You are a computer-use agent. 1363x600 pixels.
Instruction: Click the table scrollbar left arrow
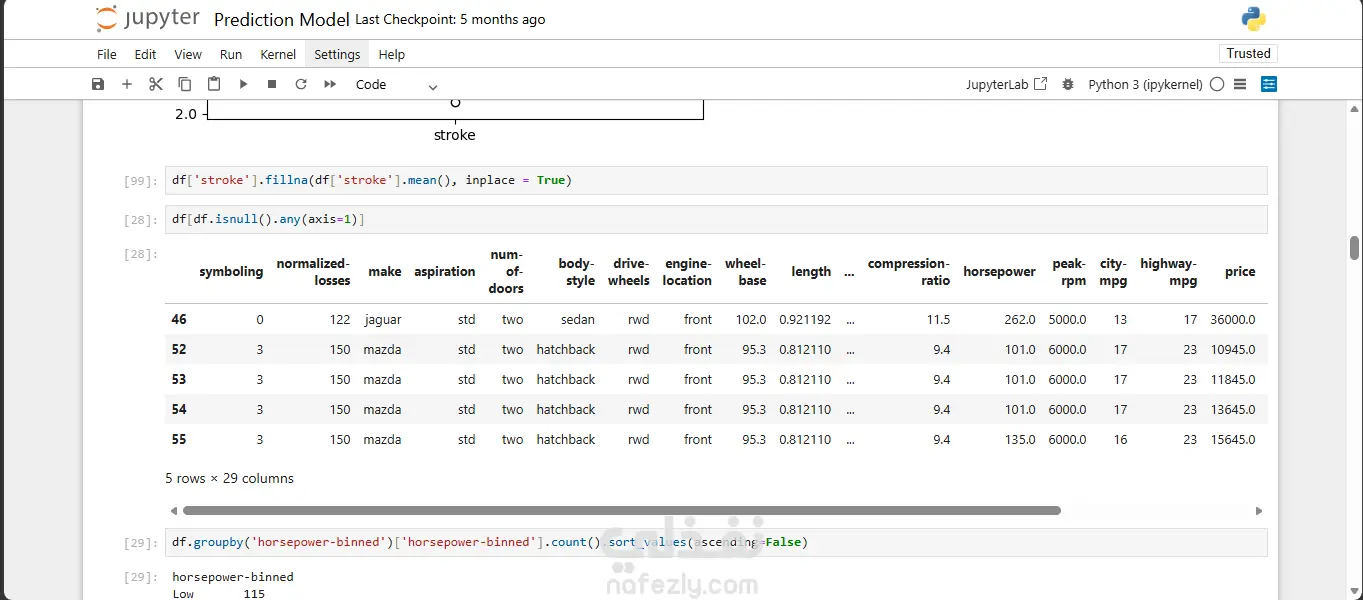pyautogui.click(x=173, y=510)
